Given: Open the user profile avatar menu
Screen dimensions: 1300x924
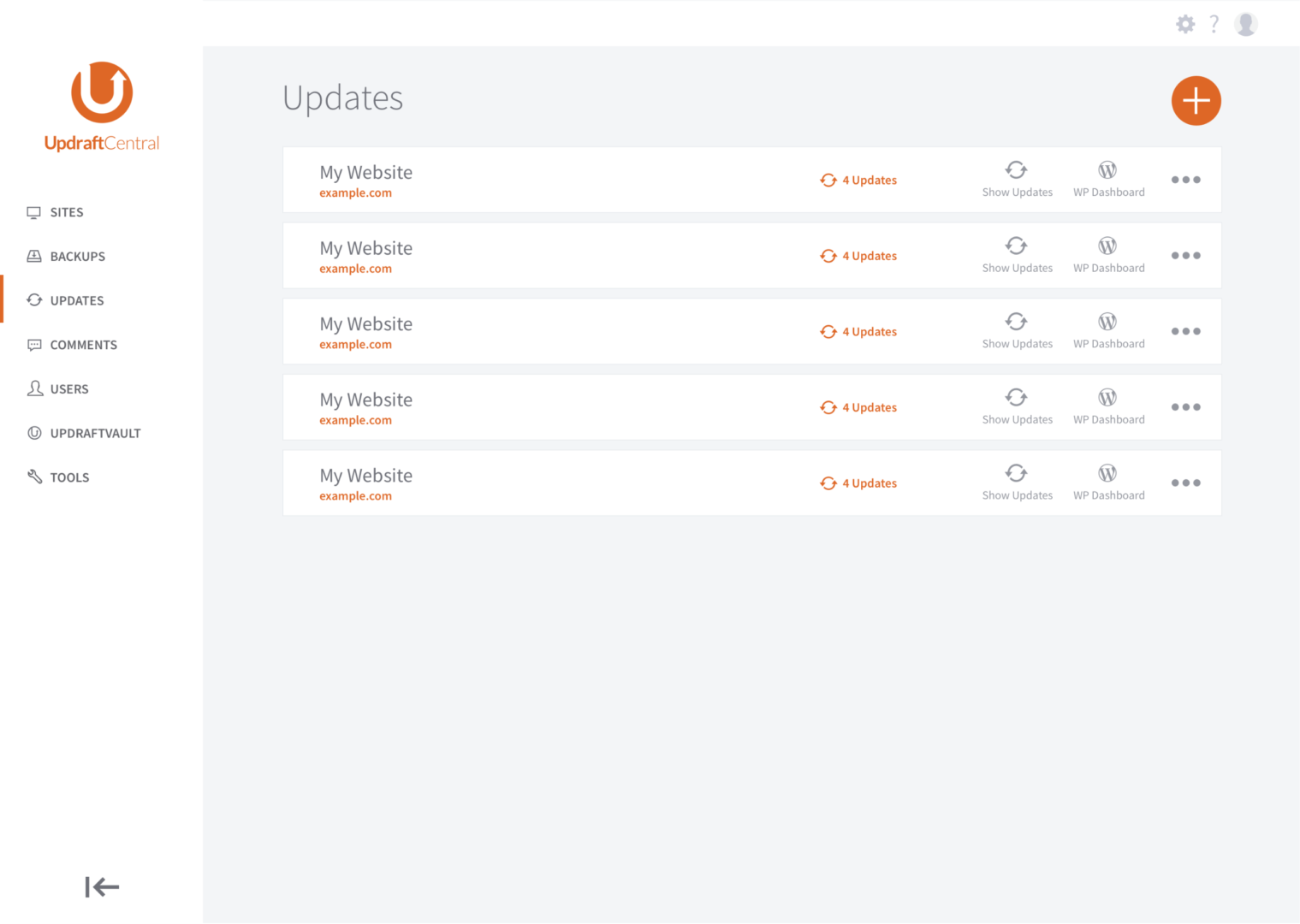Looking at the screenshot, I should [1245, 24].
